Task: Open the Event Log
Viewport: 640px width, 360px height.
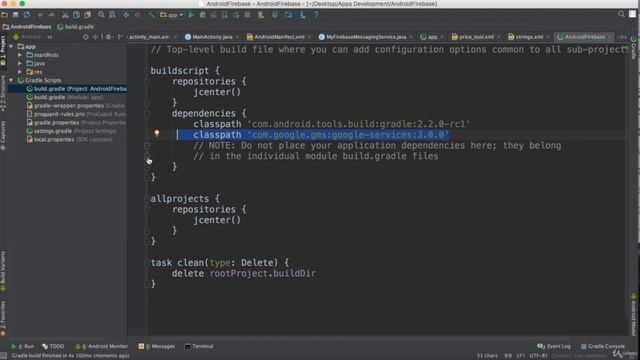Action: click(554, 347)
